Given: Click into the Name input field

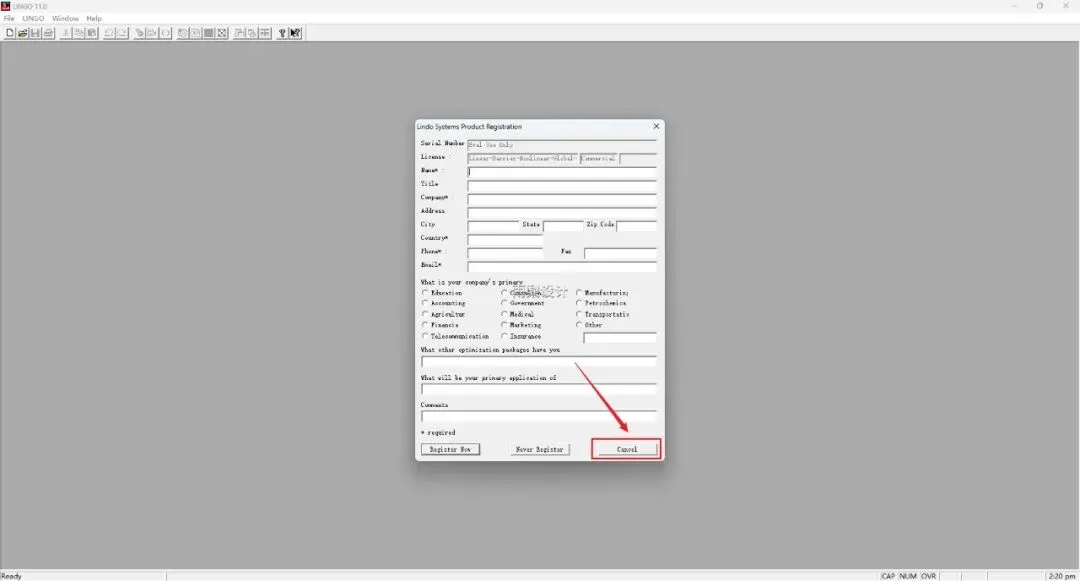Looking at the screenshot, I should click(562, 171).
